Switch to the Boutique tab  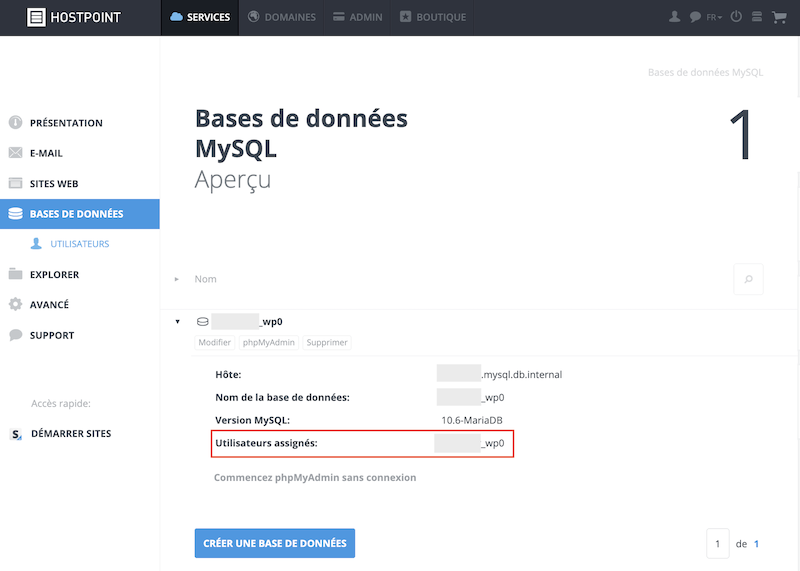coord(433,17)
